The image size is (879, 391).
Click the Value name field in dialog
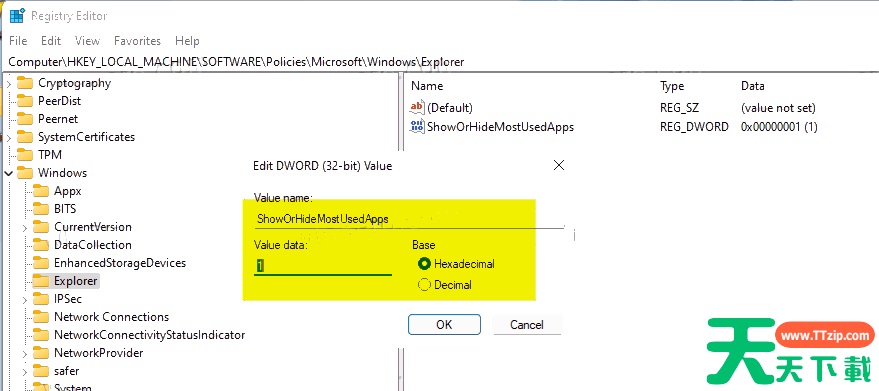[x=409, y=219]
